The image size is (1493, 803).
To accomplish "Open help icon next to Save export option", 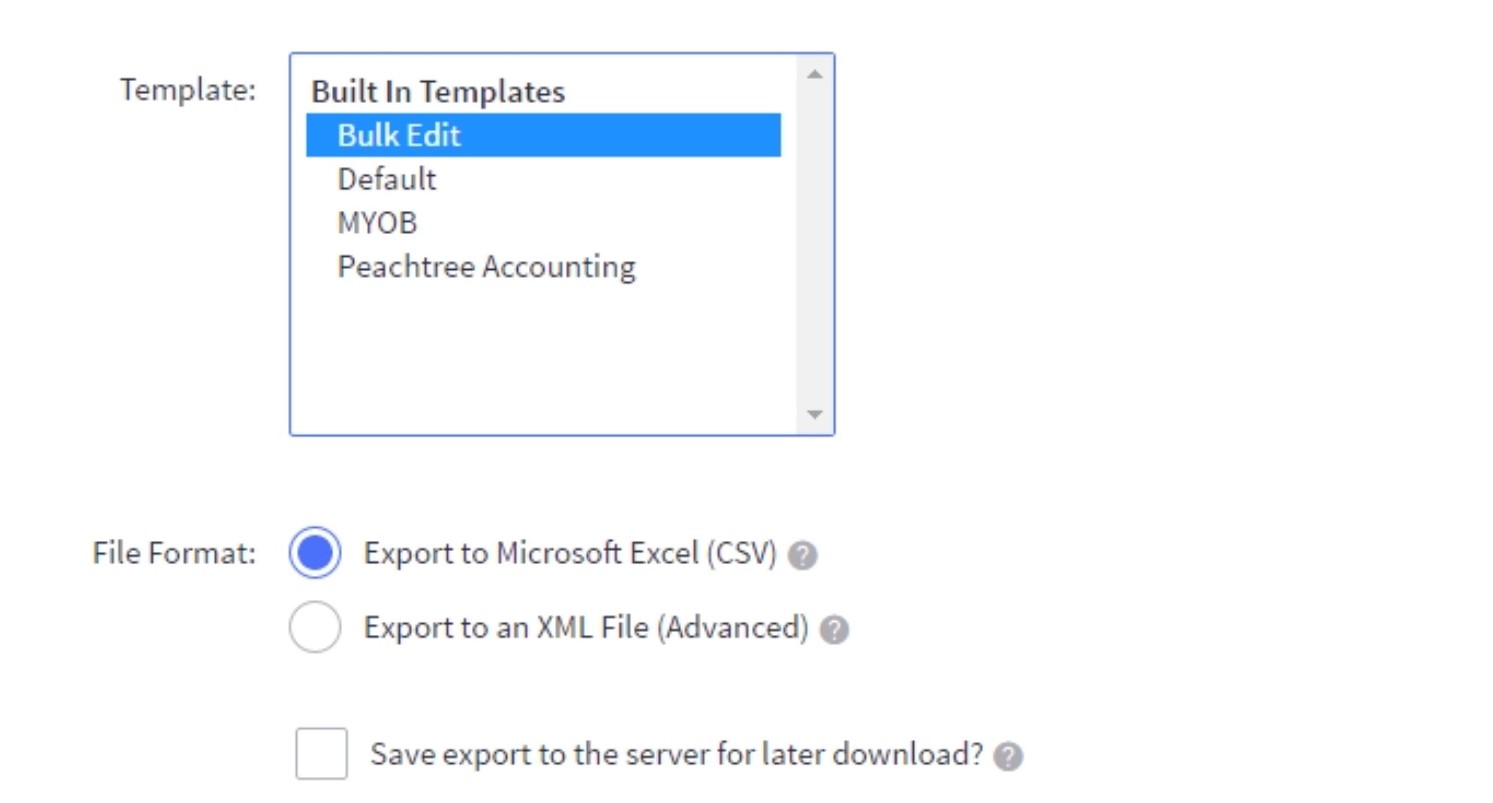I will (1008, 756).
